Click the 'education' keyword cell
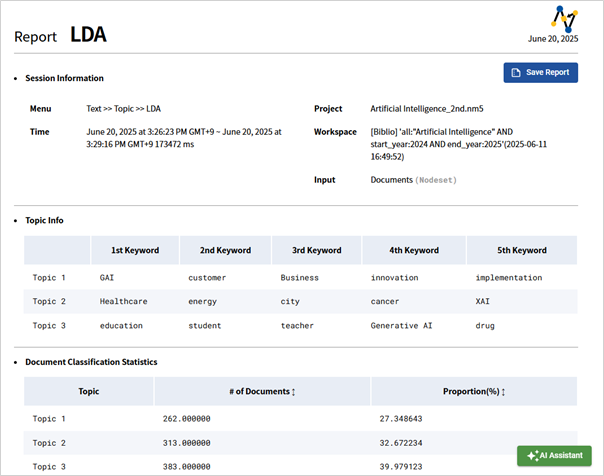Screen dimensions: 604x476 point(121,326)
